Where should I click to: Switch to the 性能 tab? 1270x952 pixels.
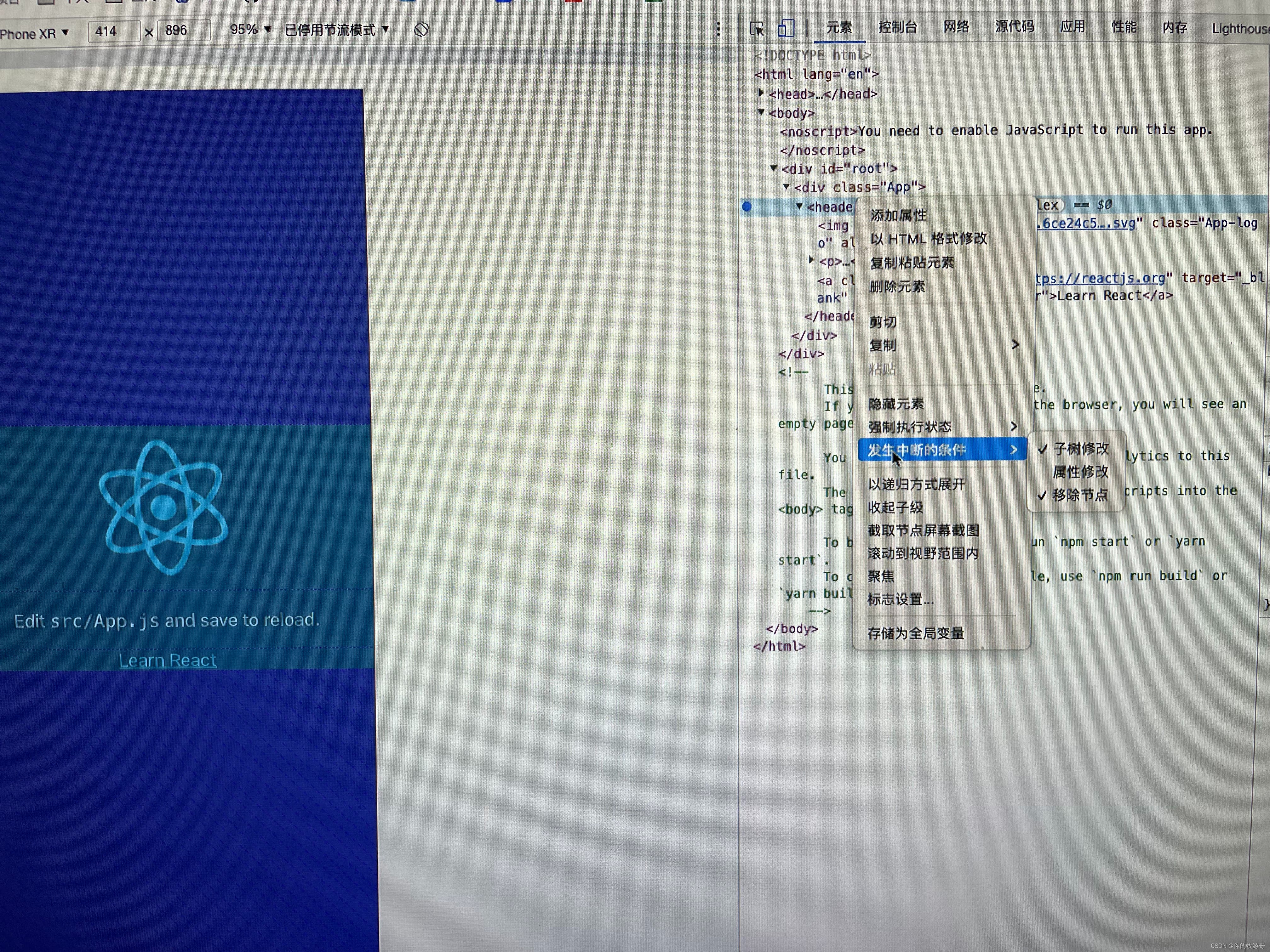coord(1124,26)
